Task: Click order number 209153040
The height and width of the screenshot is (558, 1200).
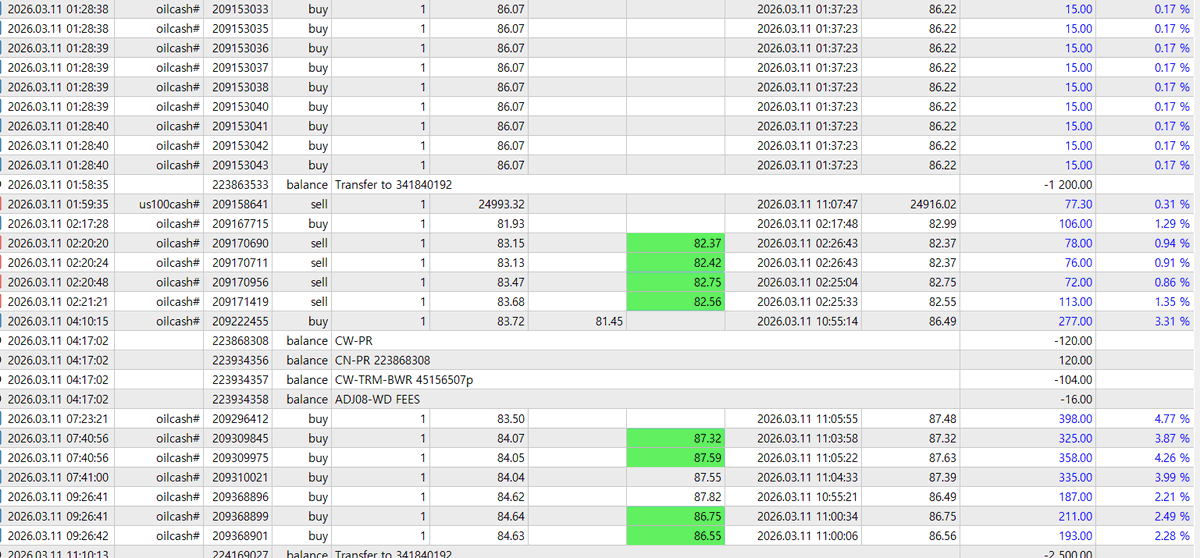Action: [240, 107]
